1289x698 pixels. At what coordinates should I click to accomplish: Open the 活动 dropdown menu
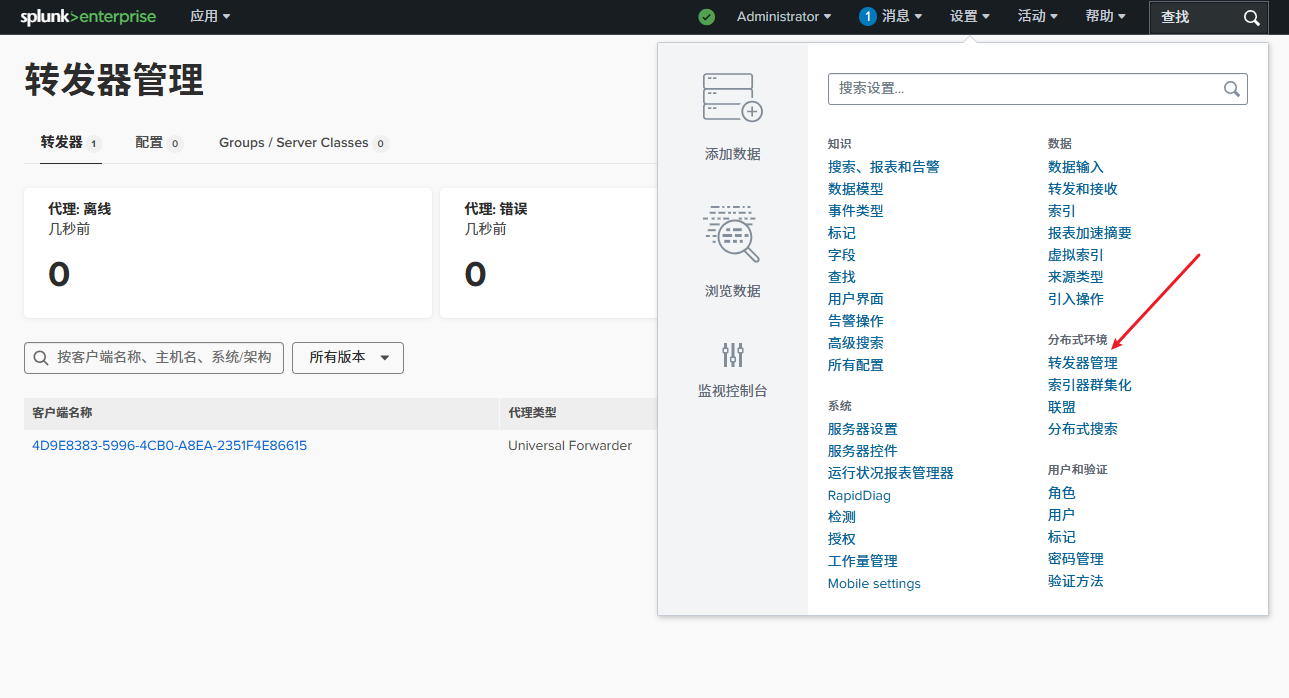point(1037,17)
